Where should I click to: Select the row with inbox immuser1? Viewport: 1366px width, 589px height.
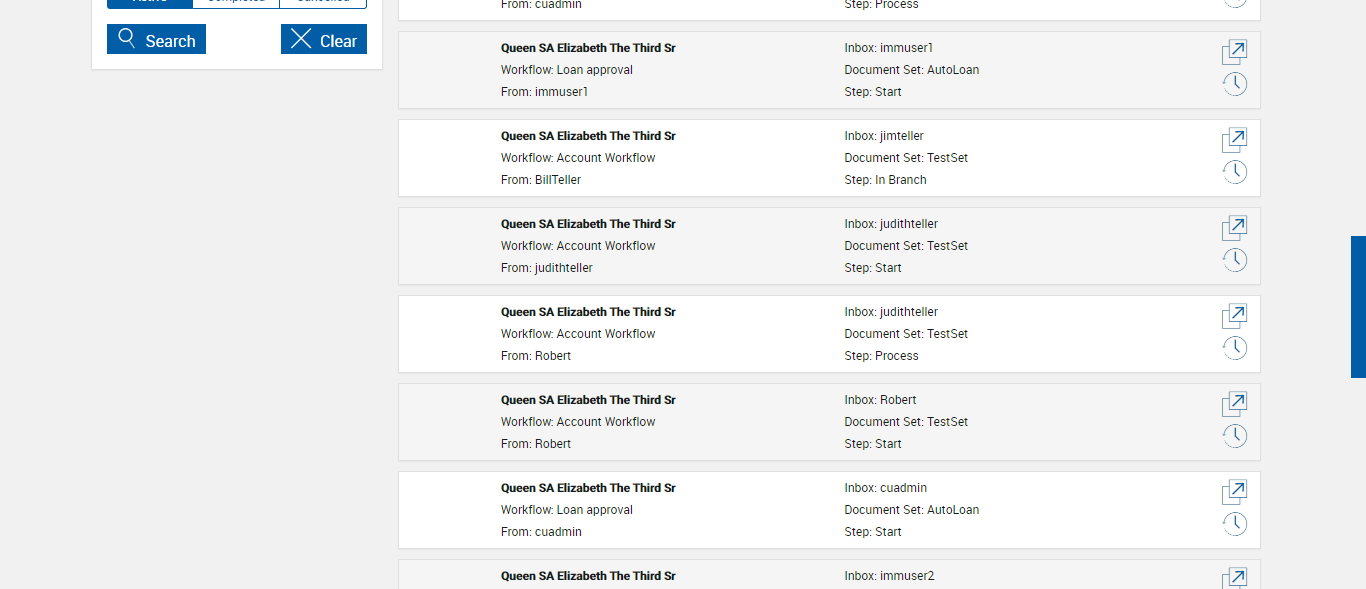(760, 70)
